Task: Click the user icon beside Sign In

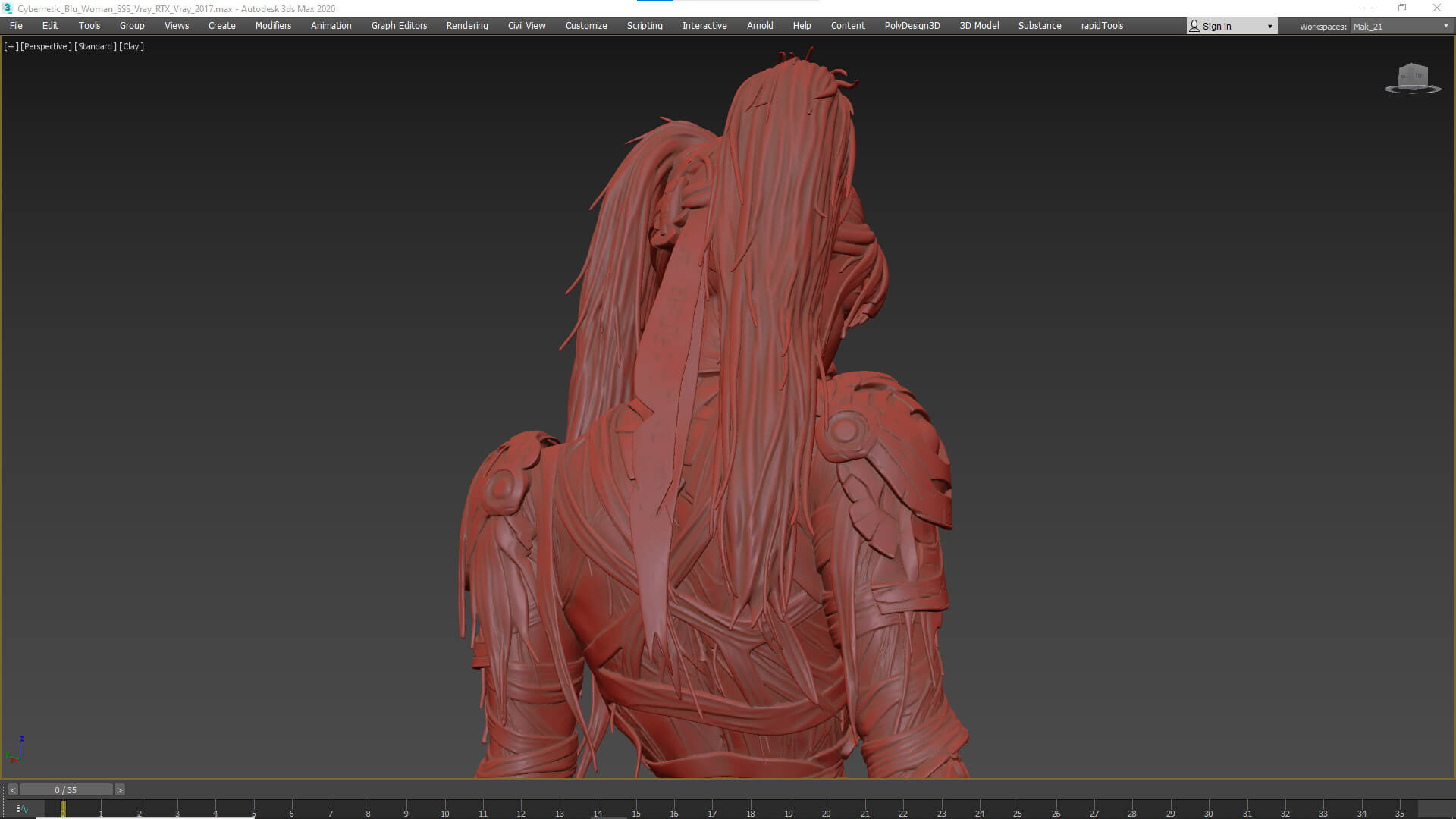Action: (1194, 26)
